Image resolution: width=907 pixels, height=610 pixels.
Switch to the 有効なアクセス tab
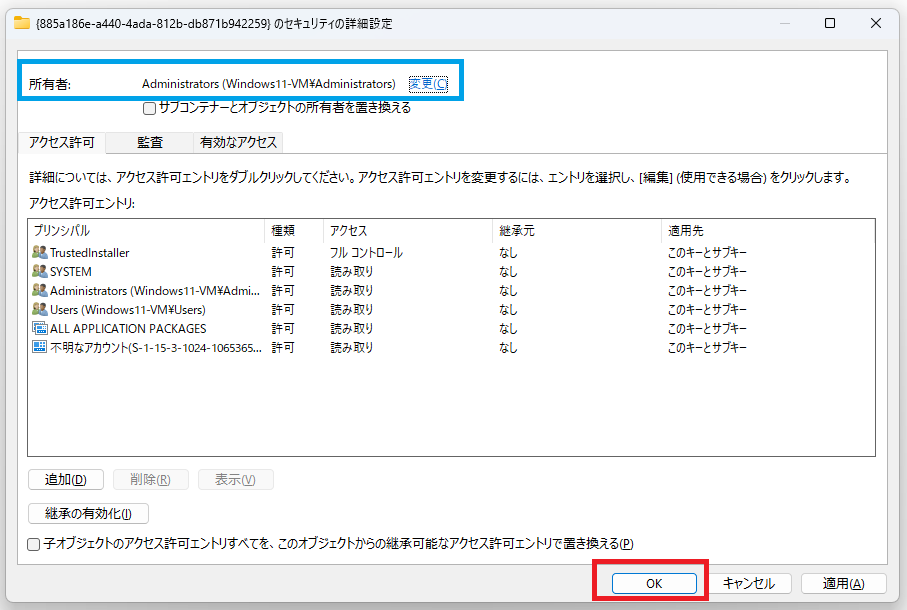[238, 142]
